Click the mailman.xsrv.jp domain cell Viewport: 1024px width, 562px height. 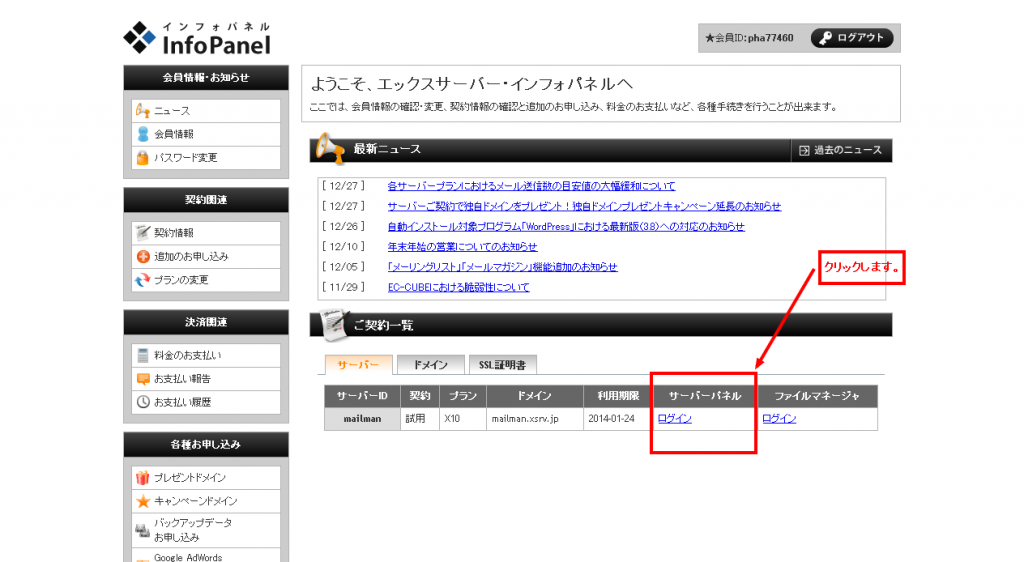(x=535, y=419)
